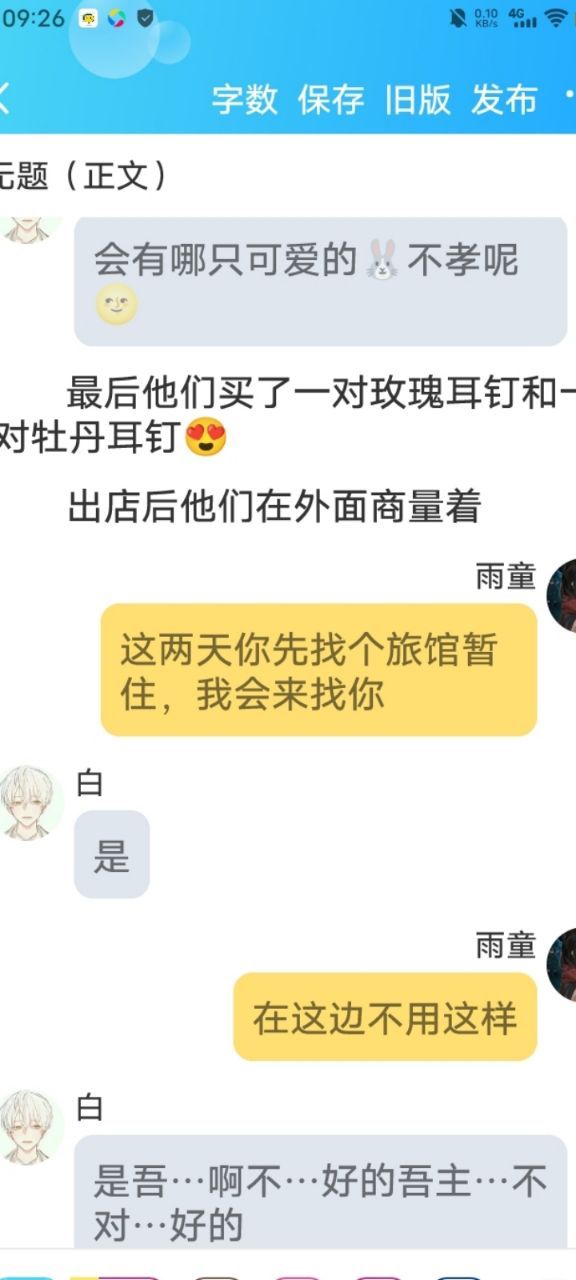Open the muted notification status icon
The width and height of the screenshot is (576, 1280).
tap(458, 18)
